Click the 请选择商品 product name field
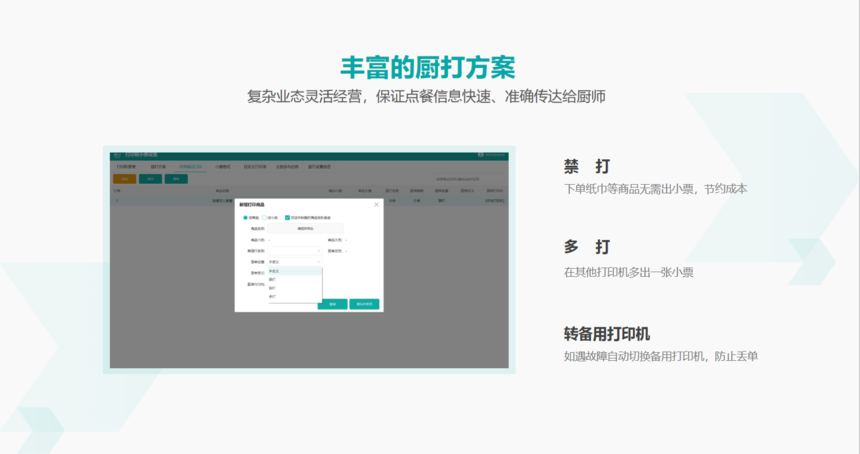Screen dimensions: 860x454 (305, 229)
